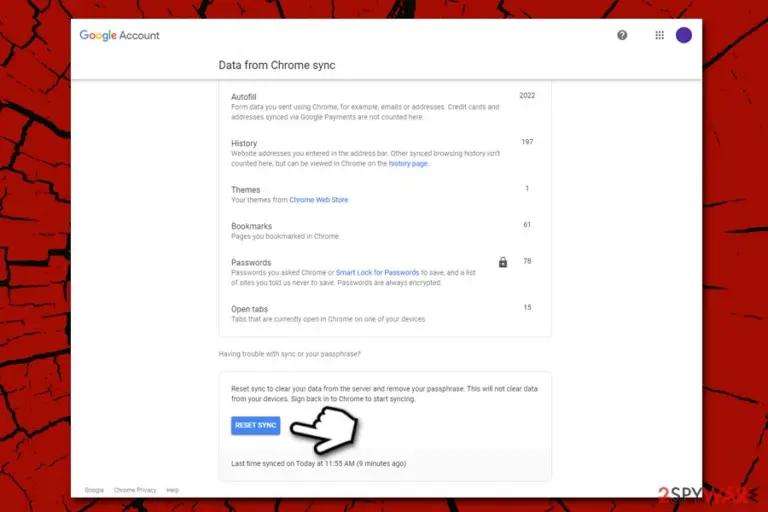Image resolution: width=768 pixels, height=512 pixels.
Task: Open the Help footer link
Action: coord(172,490)
